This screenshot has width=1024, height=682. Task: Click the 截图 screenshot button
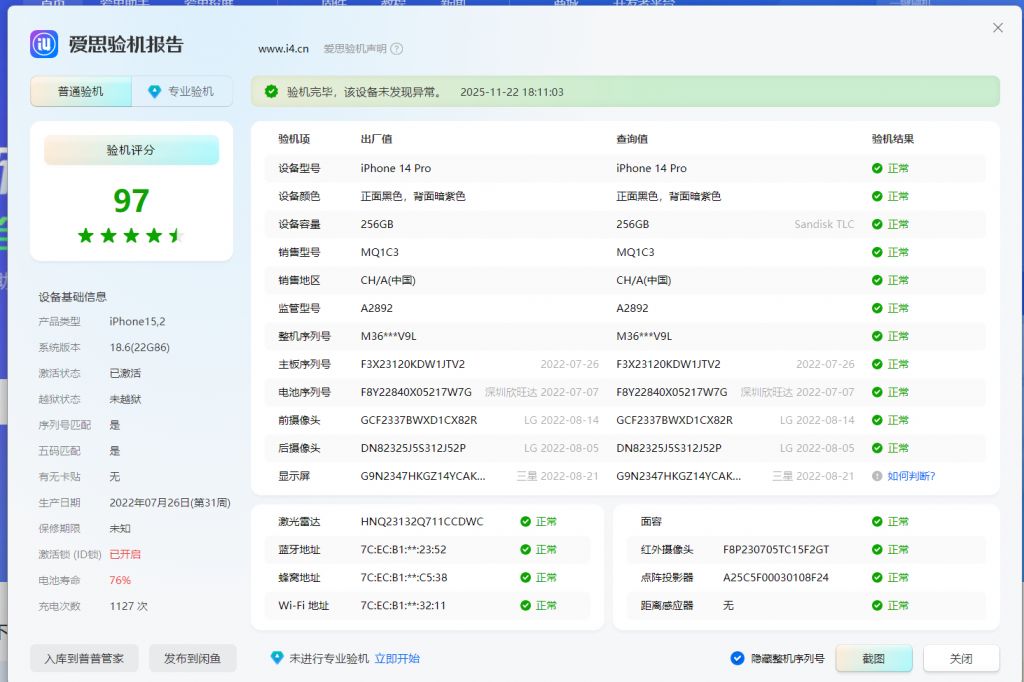click(x=873, y=658)
